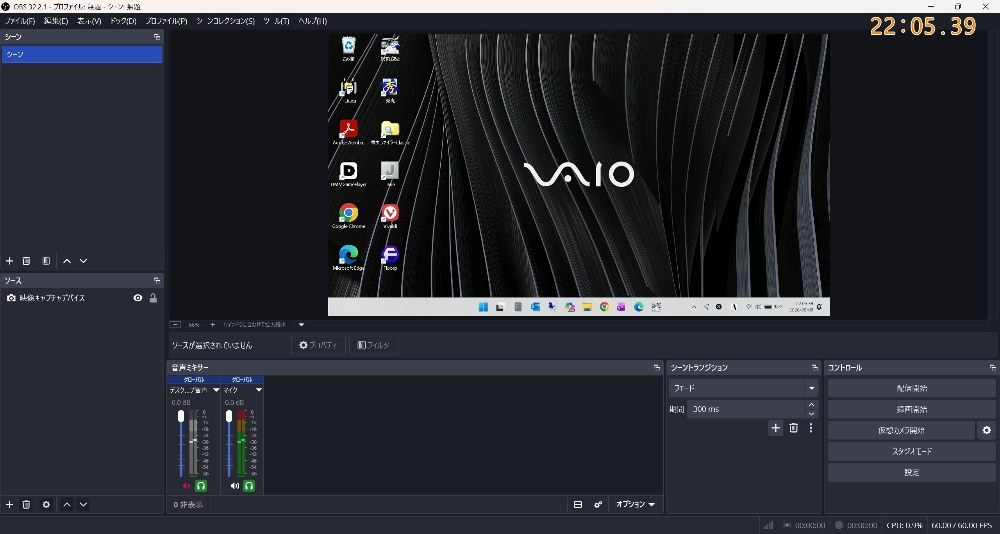The image size is (1000, 534).
Task: Open the プロファイル(P) menu
Action: pos(166,21)
